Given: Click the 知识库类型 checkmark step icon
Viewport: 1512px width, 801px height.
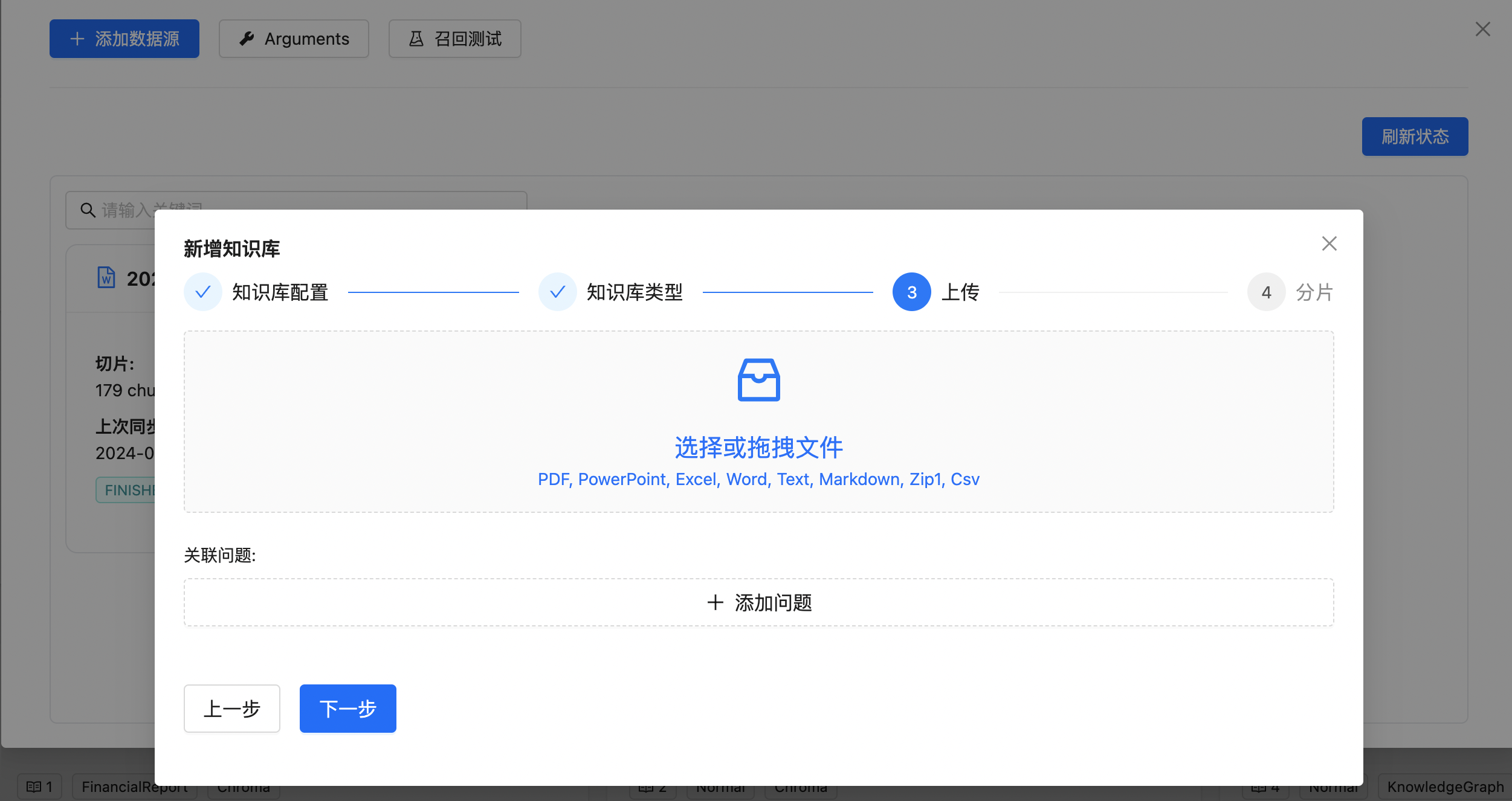Looking at the screenshot, I should pyautogui.click(x=557, y=292).
